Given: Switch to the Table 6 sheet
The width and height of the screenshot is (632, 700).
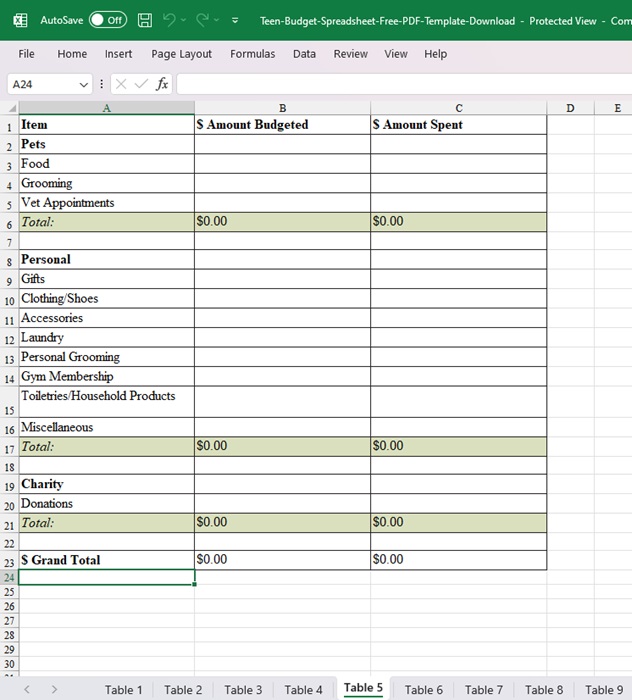Looking at the screenshot, I should [x=424, y=690].
